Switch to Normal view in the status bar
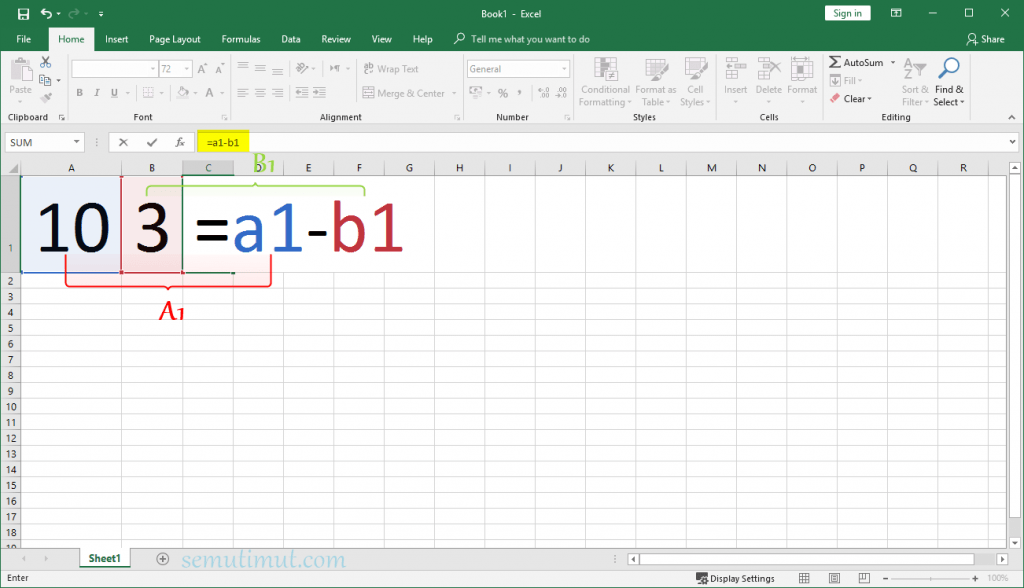The image size is (1024, 588). tap(803, 579)
